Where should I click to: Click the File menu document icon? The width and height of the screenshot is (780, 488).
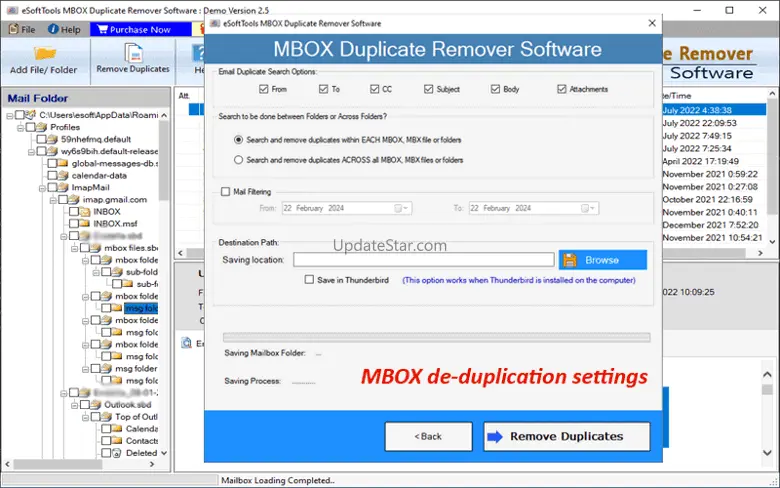[x=13, y=29]
